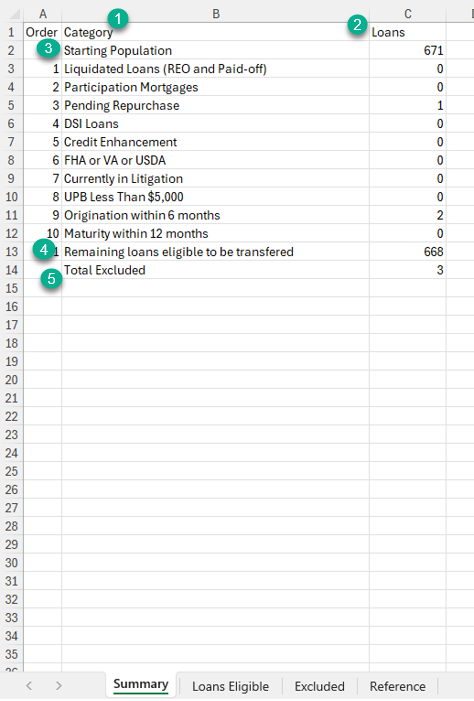Click the select-all corner triangle
This screenshot has height=701, width=474.
coord(14,14)
